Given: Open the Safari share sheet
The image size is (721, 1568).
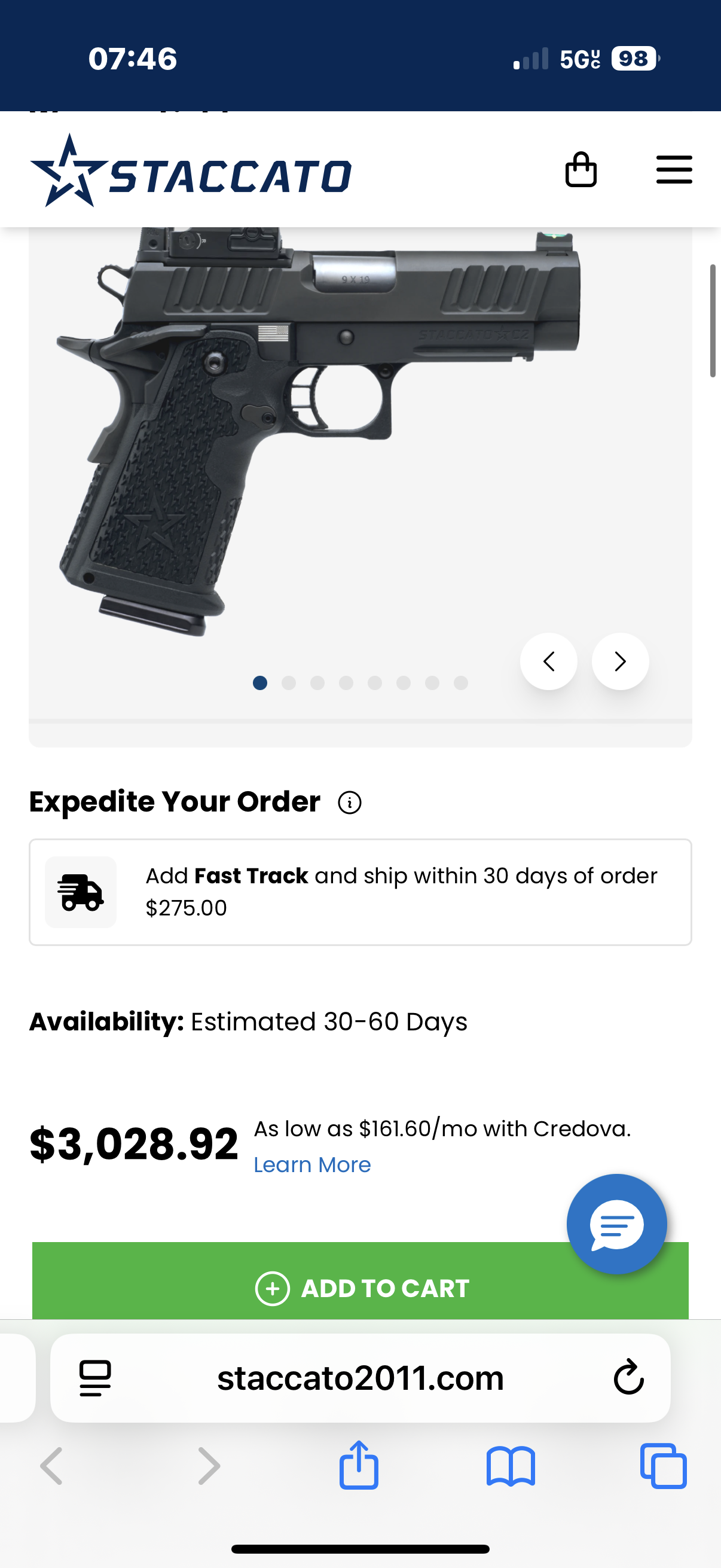Looking at the screenshot, I should pos(358,1466).
